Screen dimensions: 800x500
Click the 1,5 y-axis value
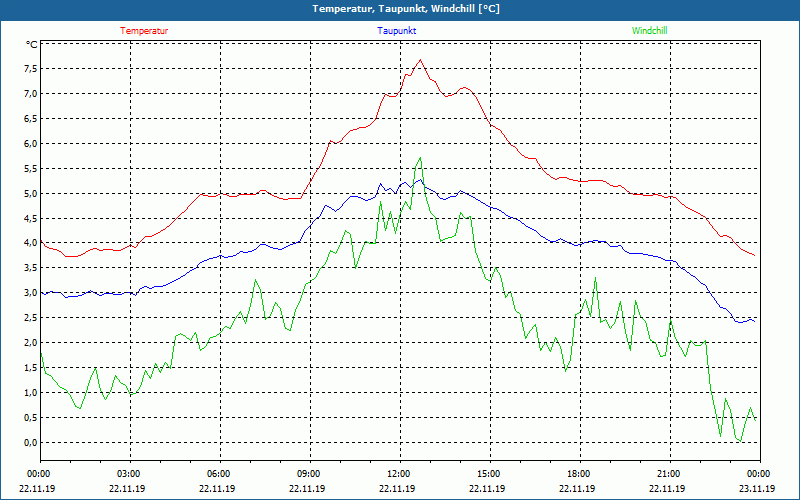(x=31, y=368)
